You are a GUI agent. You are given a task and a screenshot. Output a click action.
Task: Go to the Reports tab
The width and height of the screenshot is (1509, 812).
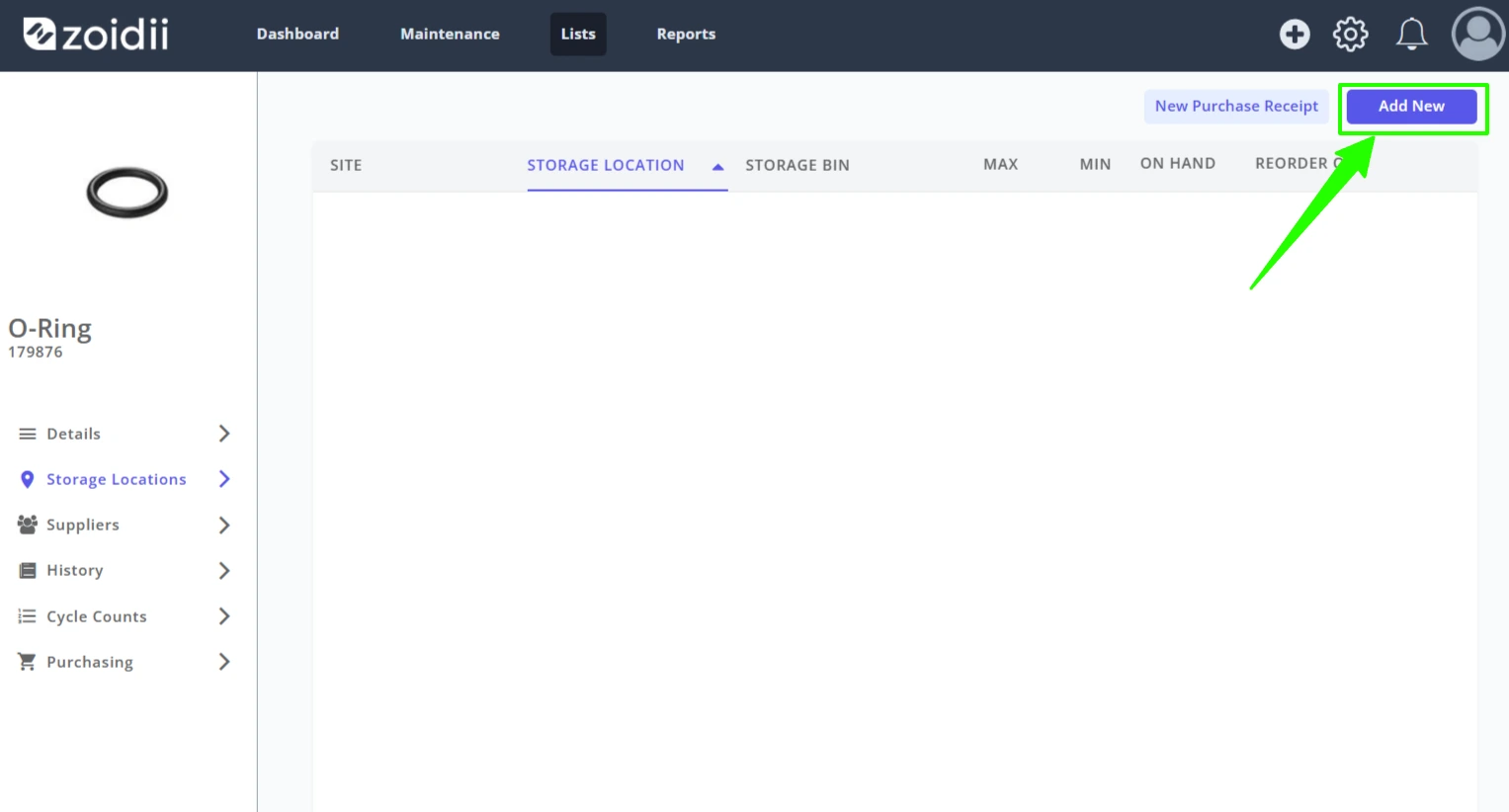click(x=686, y=34)
